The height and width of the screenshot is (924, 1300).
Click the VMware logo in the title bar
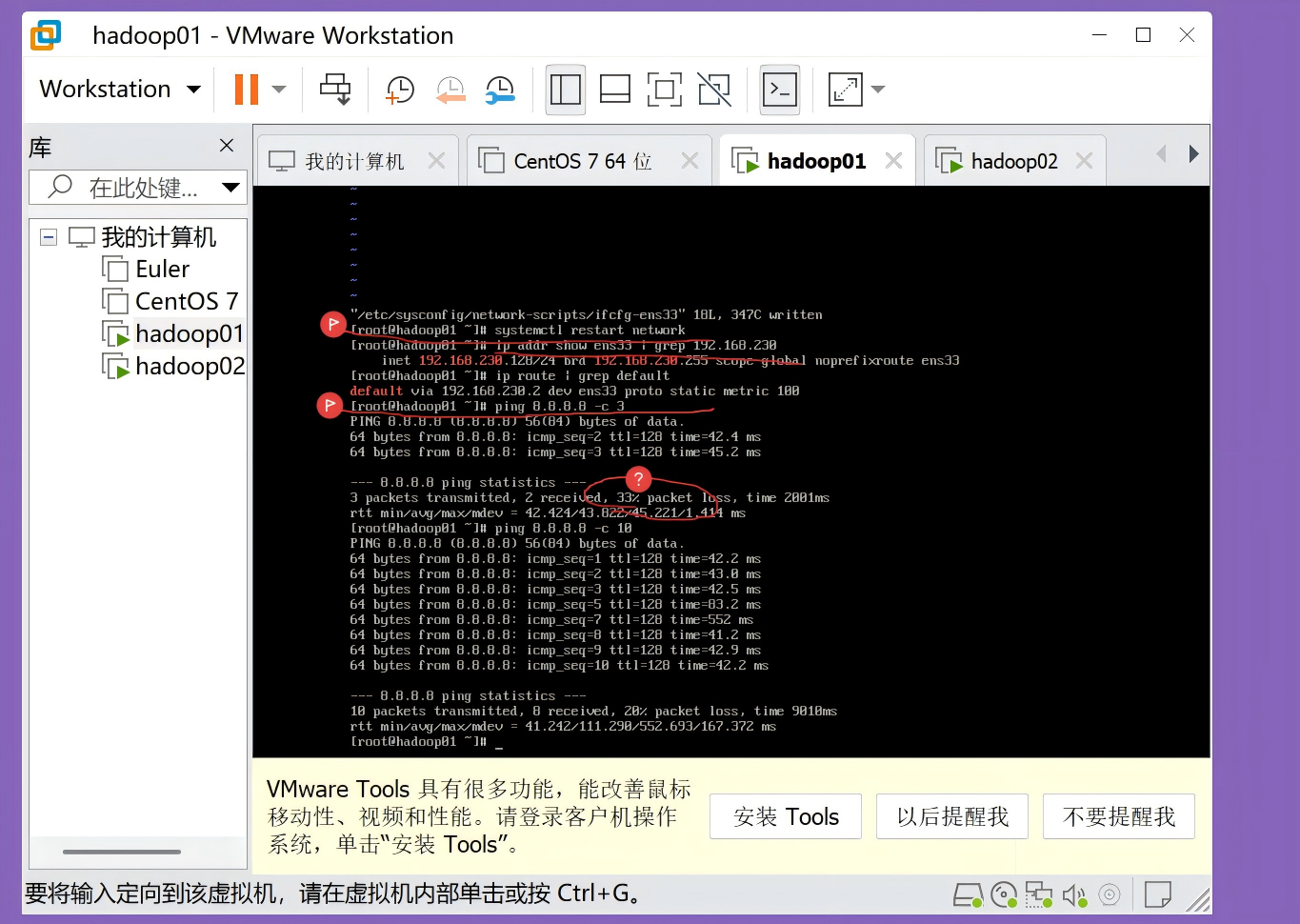(46, 35)
